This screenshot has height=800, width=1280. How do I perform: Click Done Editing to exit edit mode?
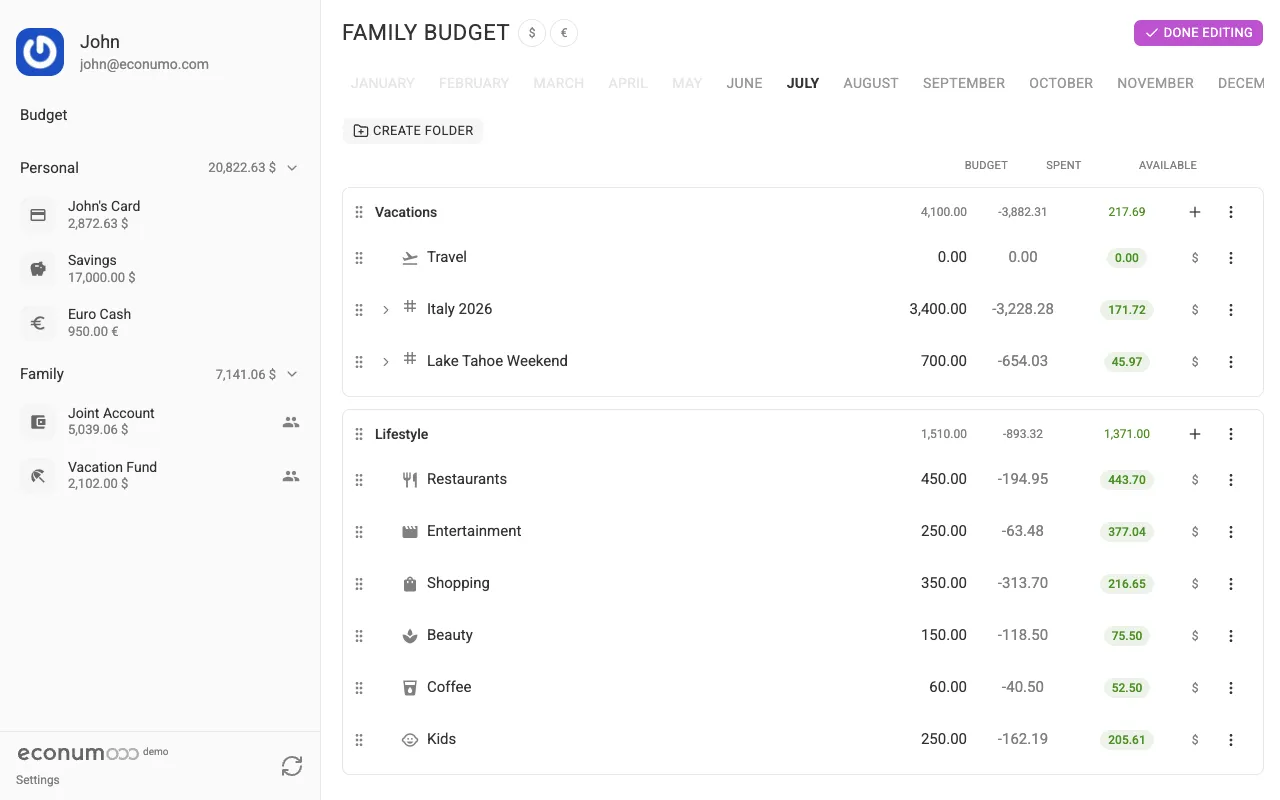pyautogui.click(x=1198, y=33)
